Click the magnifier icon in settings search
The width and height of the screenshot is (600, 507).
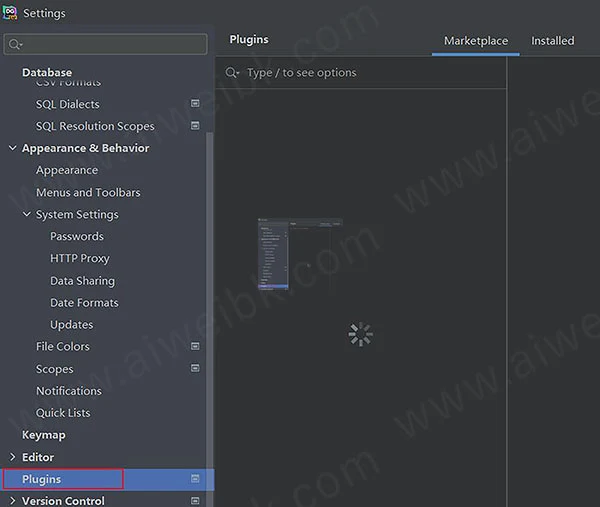pyautogui.click(x=14, y=45)
